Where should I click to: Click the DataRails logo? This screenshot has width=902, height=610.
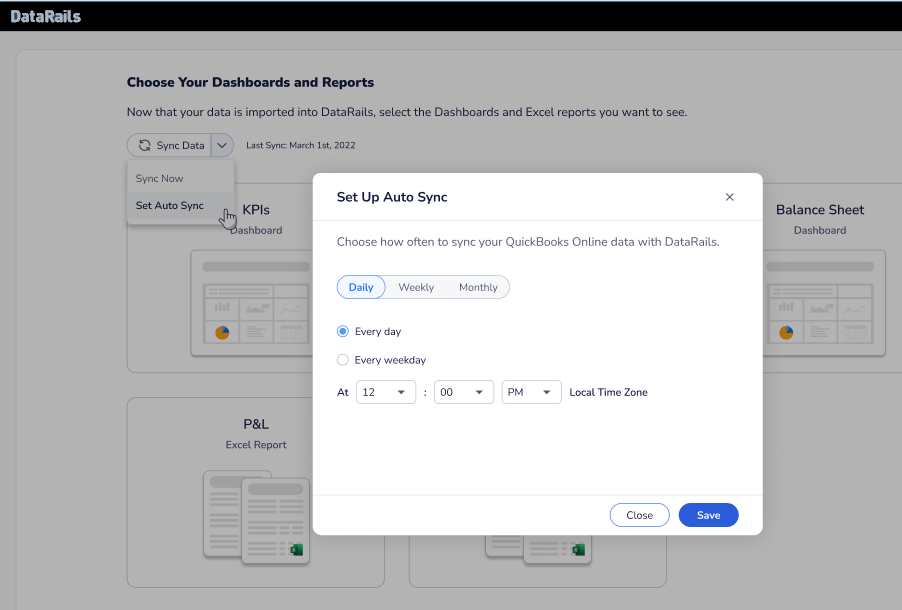(46, 16)
